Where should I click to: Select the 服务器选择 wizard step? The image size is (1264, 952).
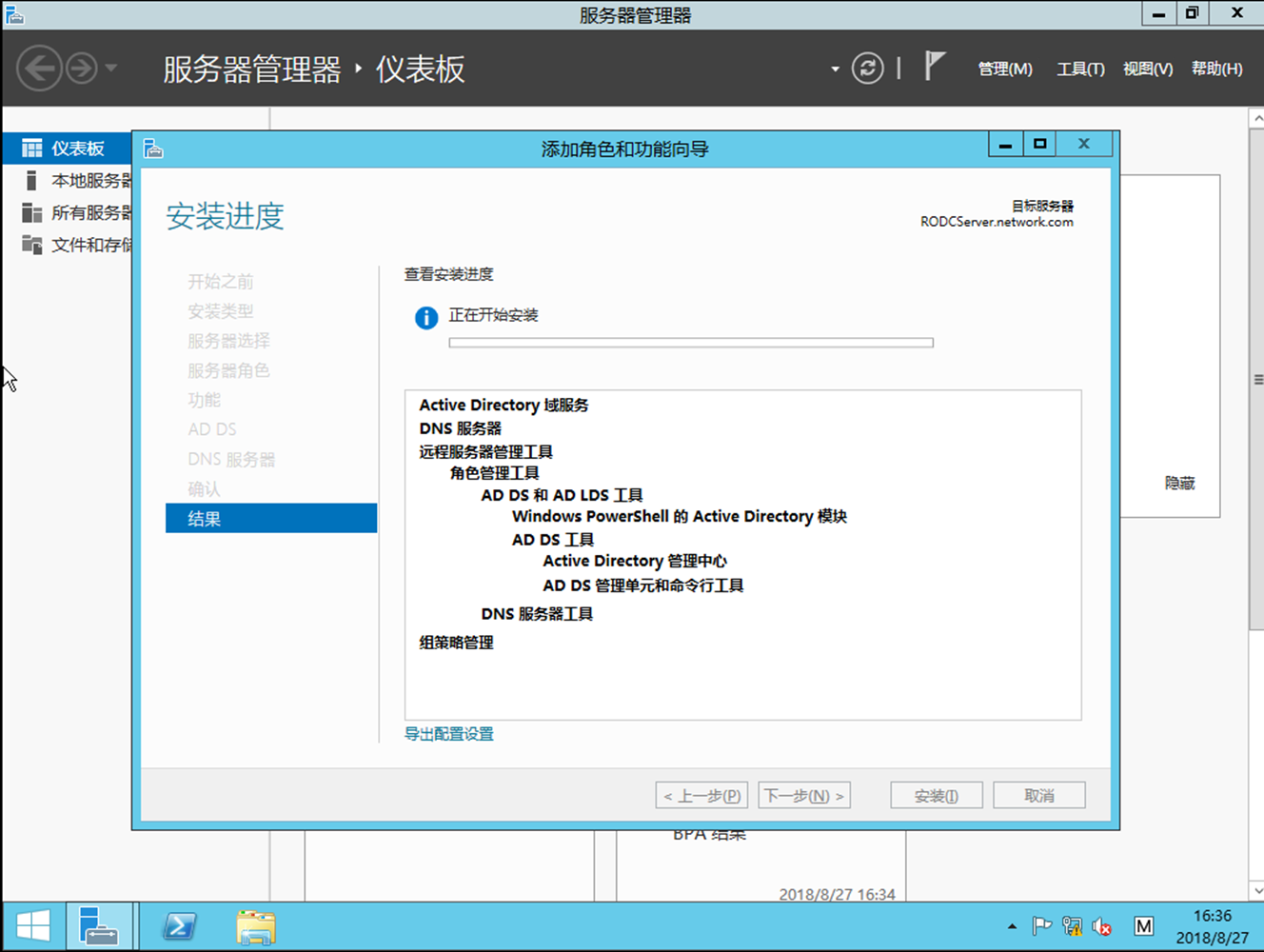tap(228, 341)
